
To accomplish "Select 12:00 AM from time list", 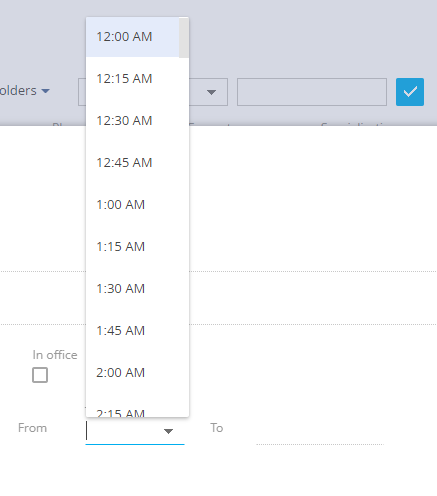I will point(133,37).
